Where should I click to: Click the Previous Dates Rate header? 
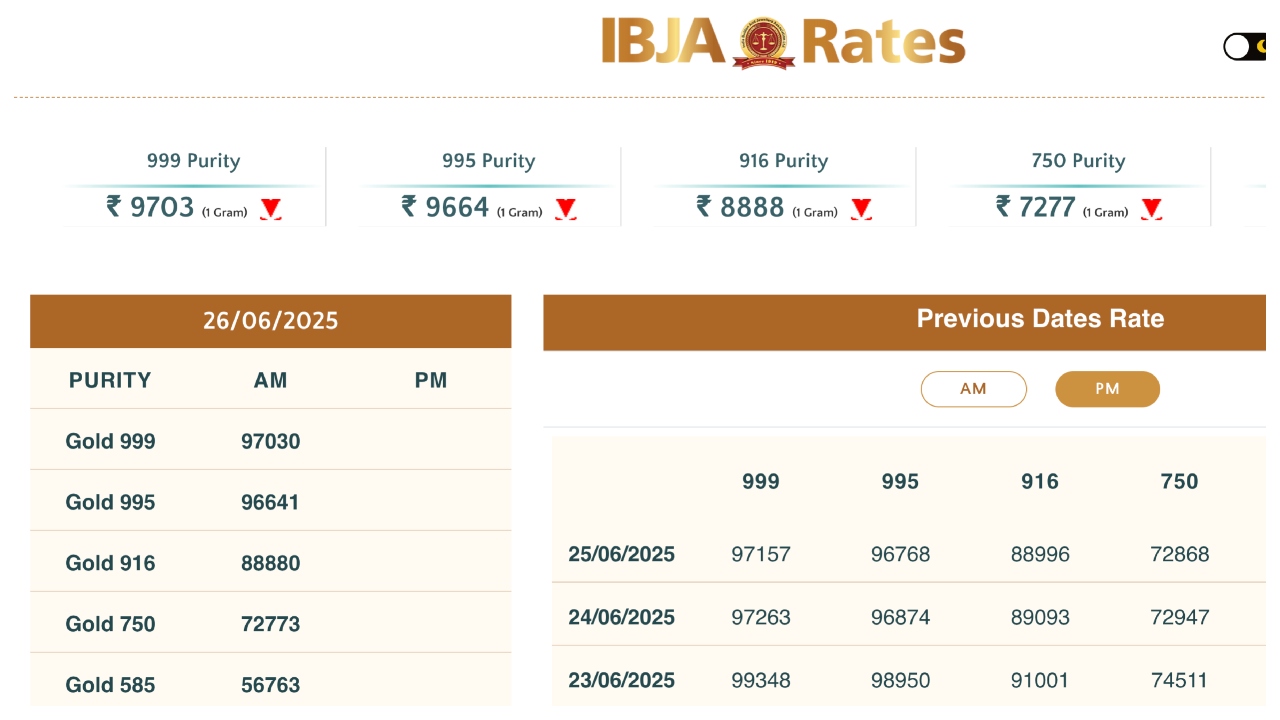click(1040, 319)
